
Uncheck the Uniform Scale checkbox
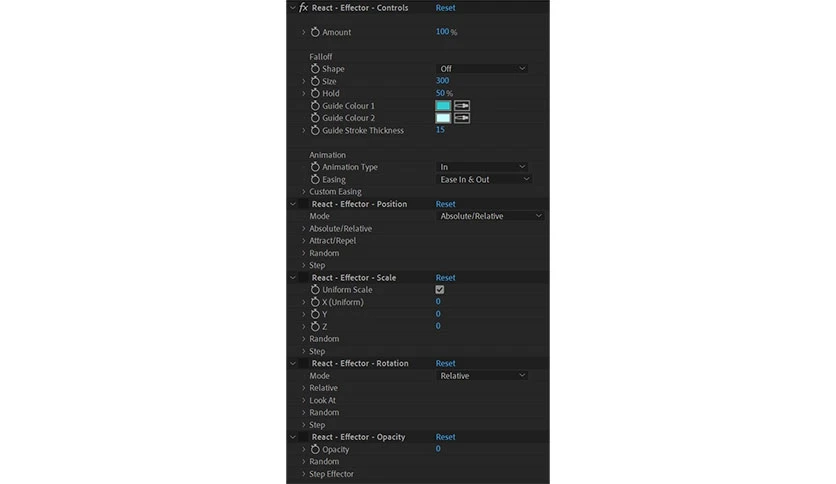click(x=440, y=289)
